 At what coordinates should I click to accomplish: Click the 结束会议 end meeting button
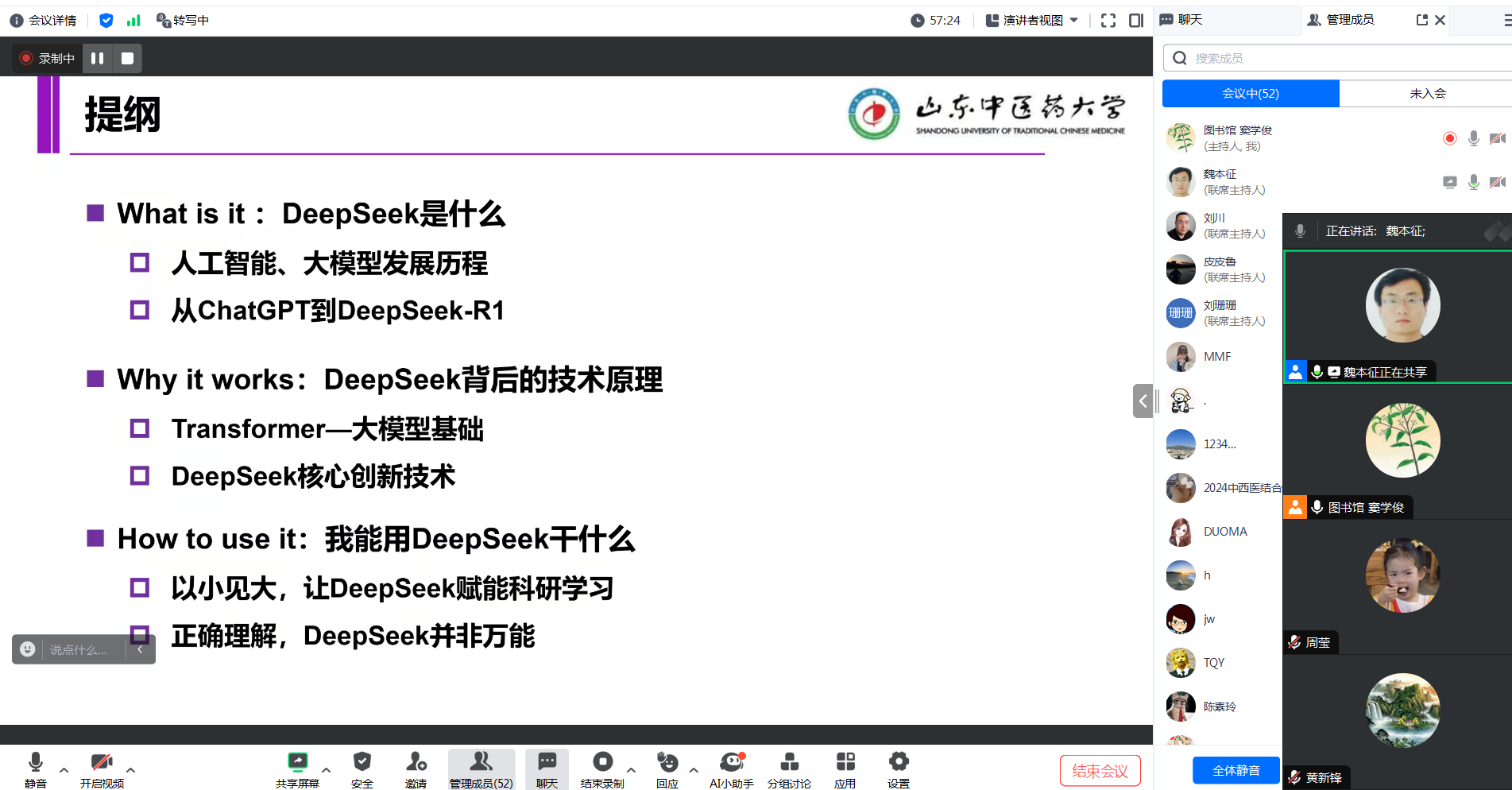click(x=1100, y=771)
